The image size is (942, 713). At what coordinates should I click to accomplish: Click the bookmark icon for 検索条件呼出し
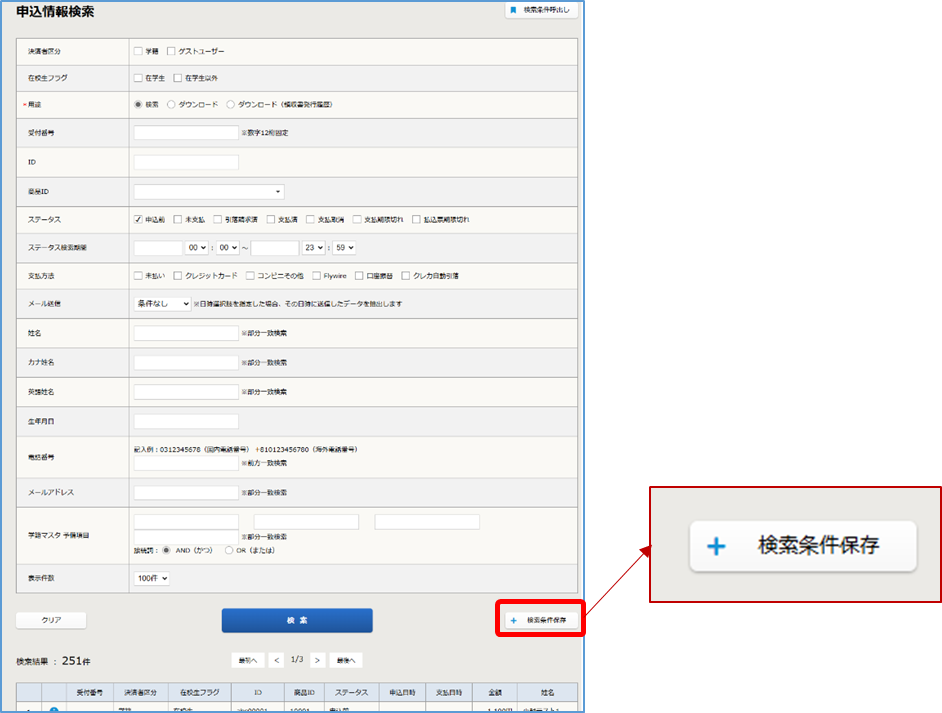point(513,10)
